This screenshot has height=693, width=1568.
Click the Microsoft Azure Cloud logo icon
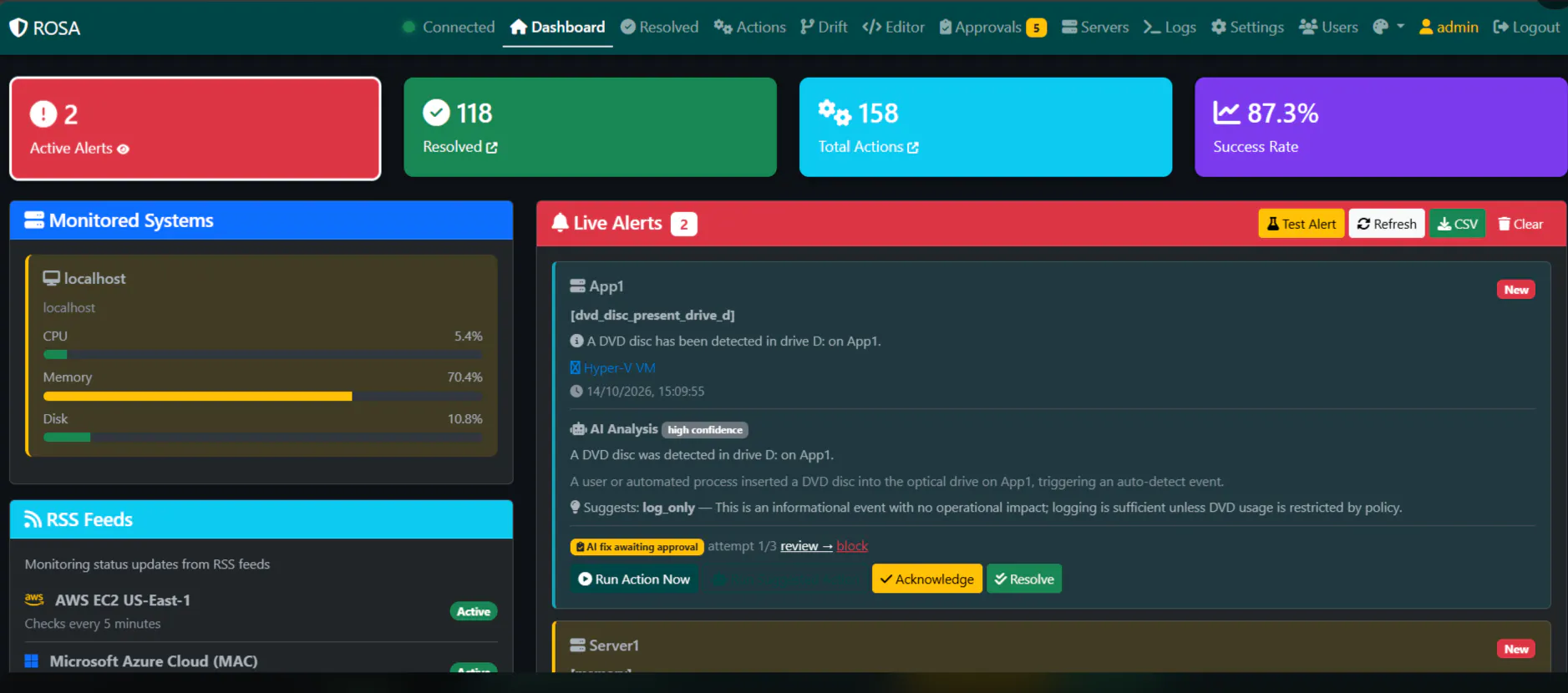pos(32,661)
